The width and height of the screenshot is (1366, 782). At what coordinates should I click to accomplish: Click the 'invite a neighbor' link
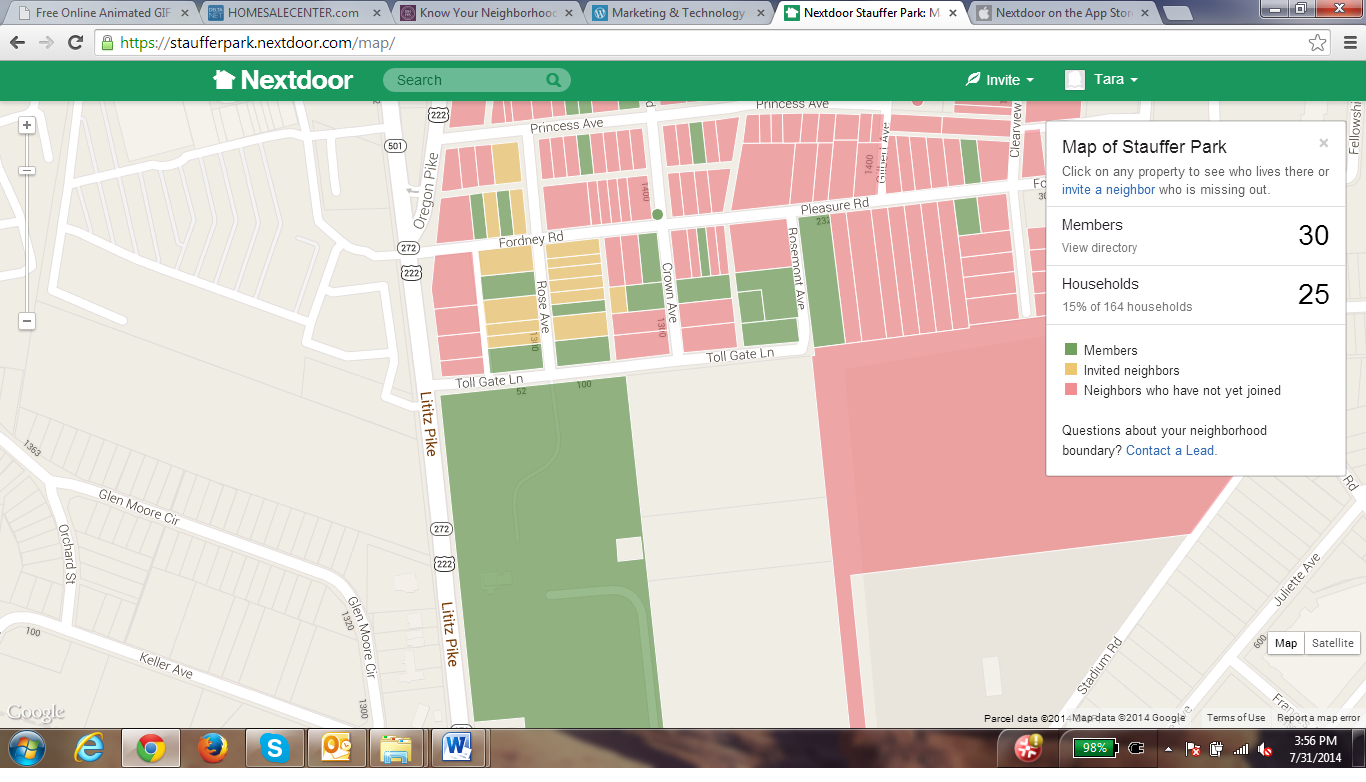point(1108,190)
